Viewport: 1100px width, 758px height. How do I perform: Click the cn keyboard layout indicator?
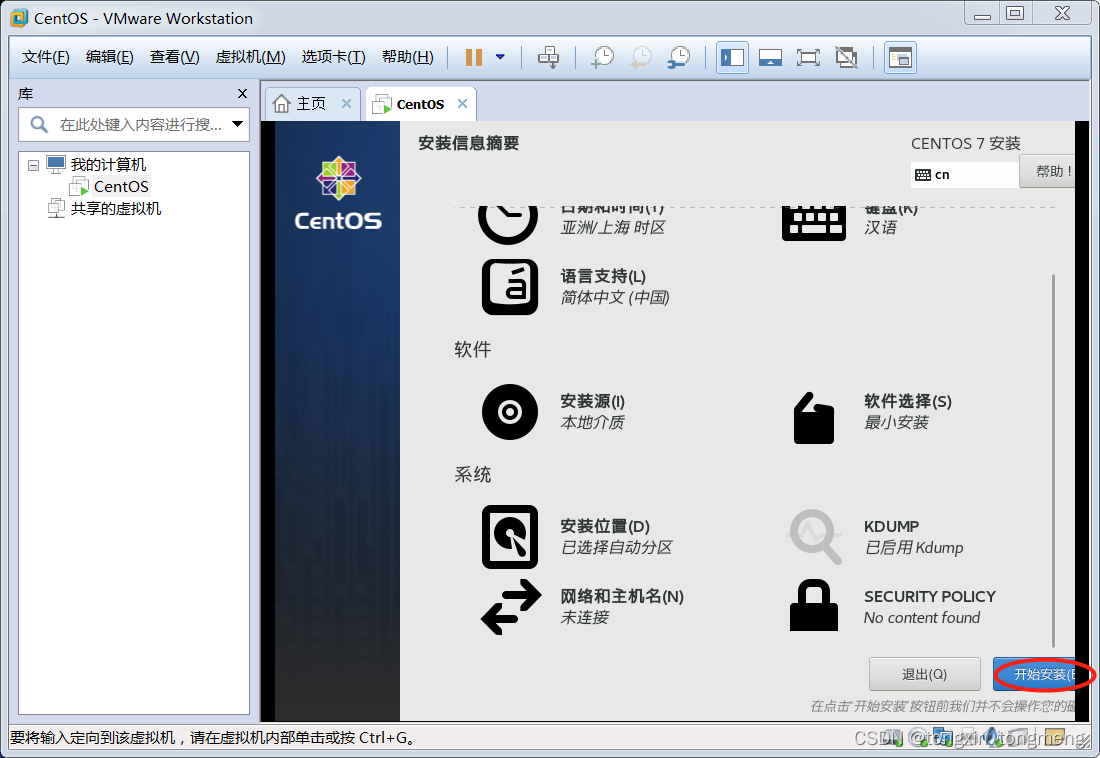click(x=964, y=175)
